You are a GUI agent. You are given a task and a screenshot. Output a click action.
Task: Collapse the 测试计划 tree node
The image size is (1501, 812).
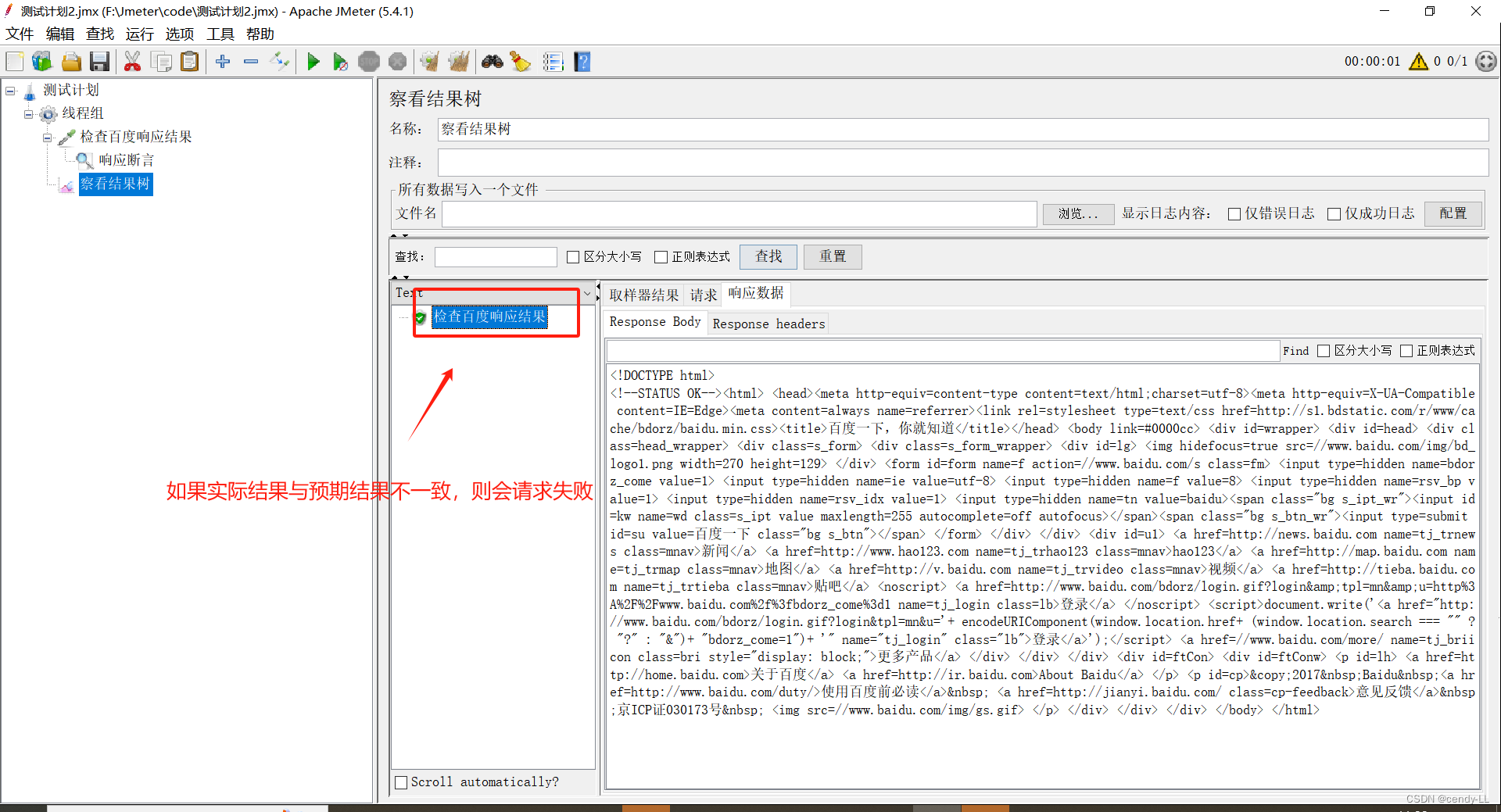11,91
